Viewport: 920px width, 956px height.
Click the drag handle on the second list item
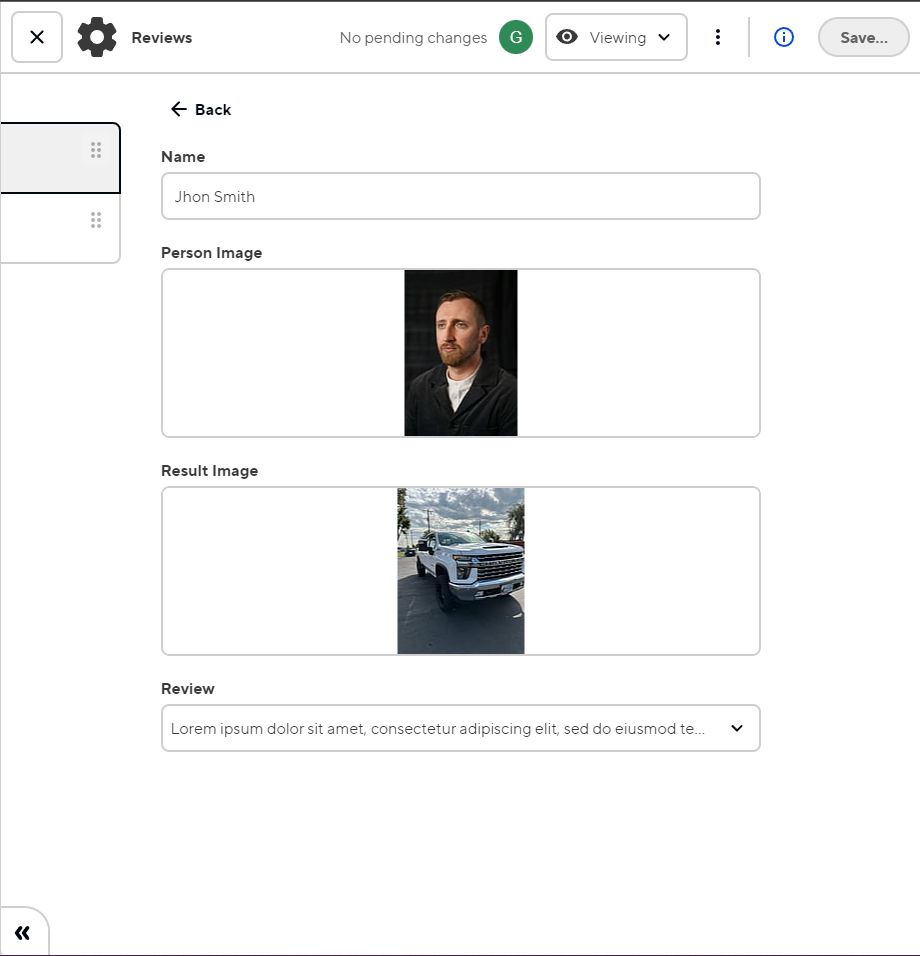pyautogui.click(x=96, y=220)
